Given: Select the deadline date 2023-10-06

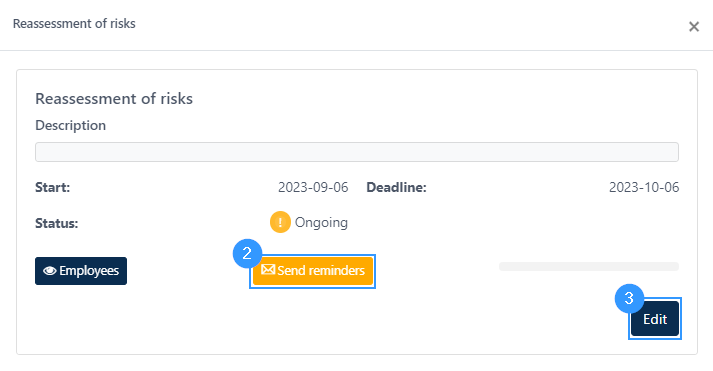Looking at the screenshot, I should [x=644, y=187].
